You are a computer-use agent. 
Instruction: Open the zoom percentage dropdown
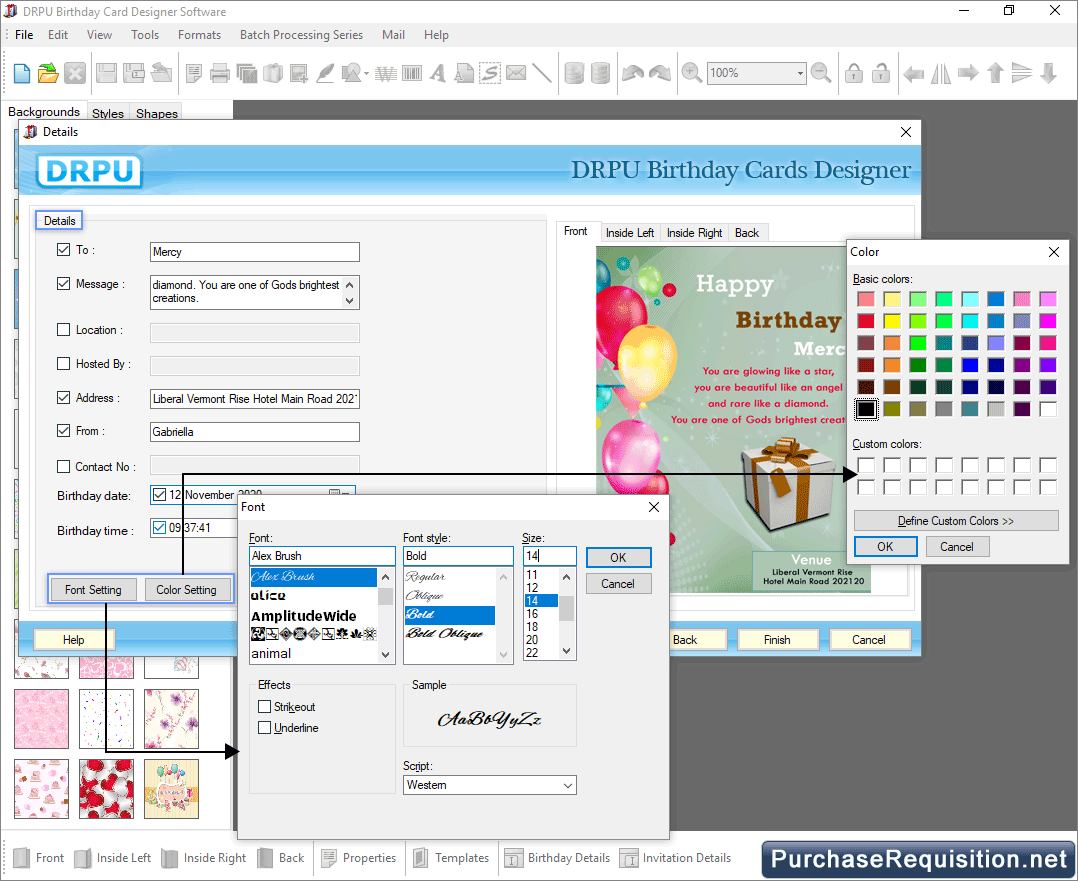(x=801, y=73)
